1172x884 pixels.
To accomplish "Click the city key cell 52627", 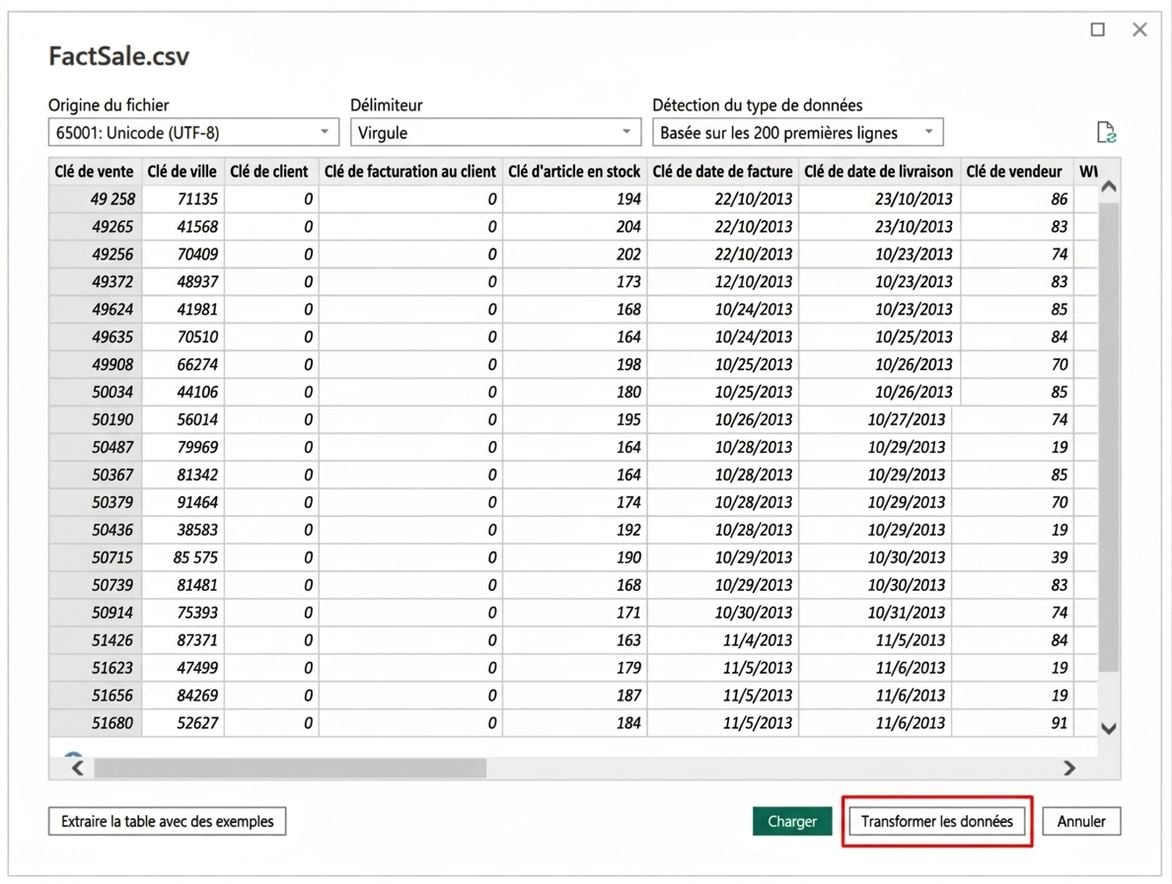I will click(183, 723).
